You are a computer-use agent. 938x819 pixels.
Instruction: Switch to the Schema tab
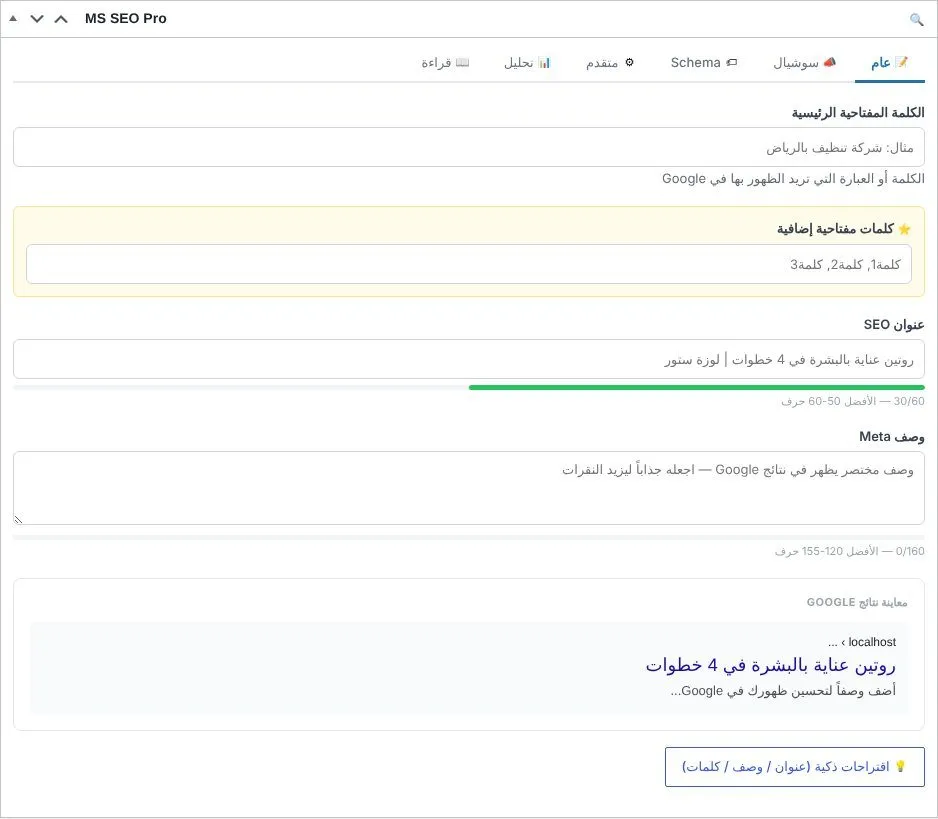704,63
